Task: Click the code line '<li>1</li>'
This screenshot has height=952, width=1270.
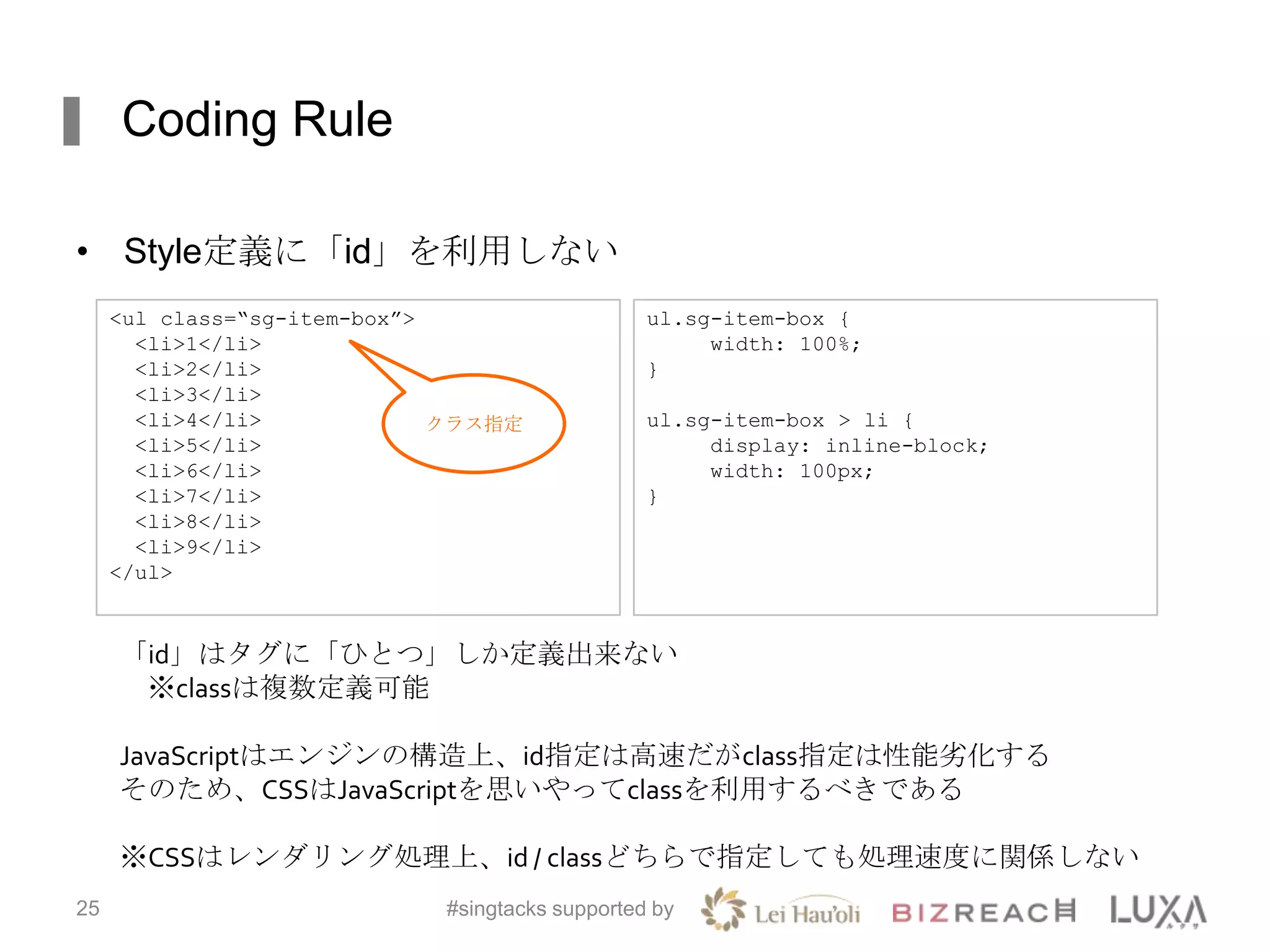Action: (198, 344)
